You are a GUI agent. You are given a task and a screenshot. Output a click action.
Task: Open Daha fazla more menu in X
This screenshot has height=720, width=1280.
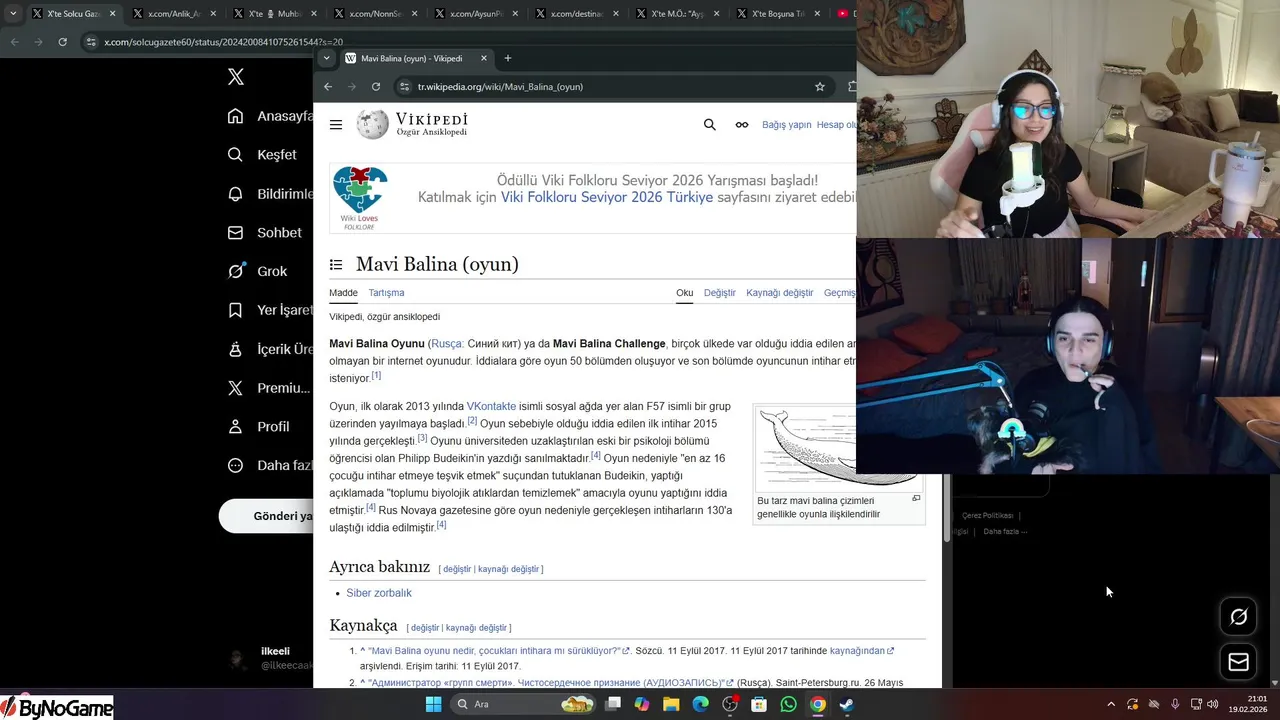tap(270, 466)
